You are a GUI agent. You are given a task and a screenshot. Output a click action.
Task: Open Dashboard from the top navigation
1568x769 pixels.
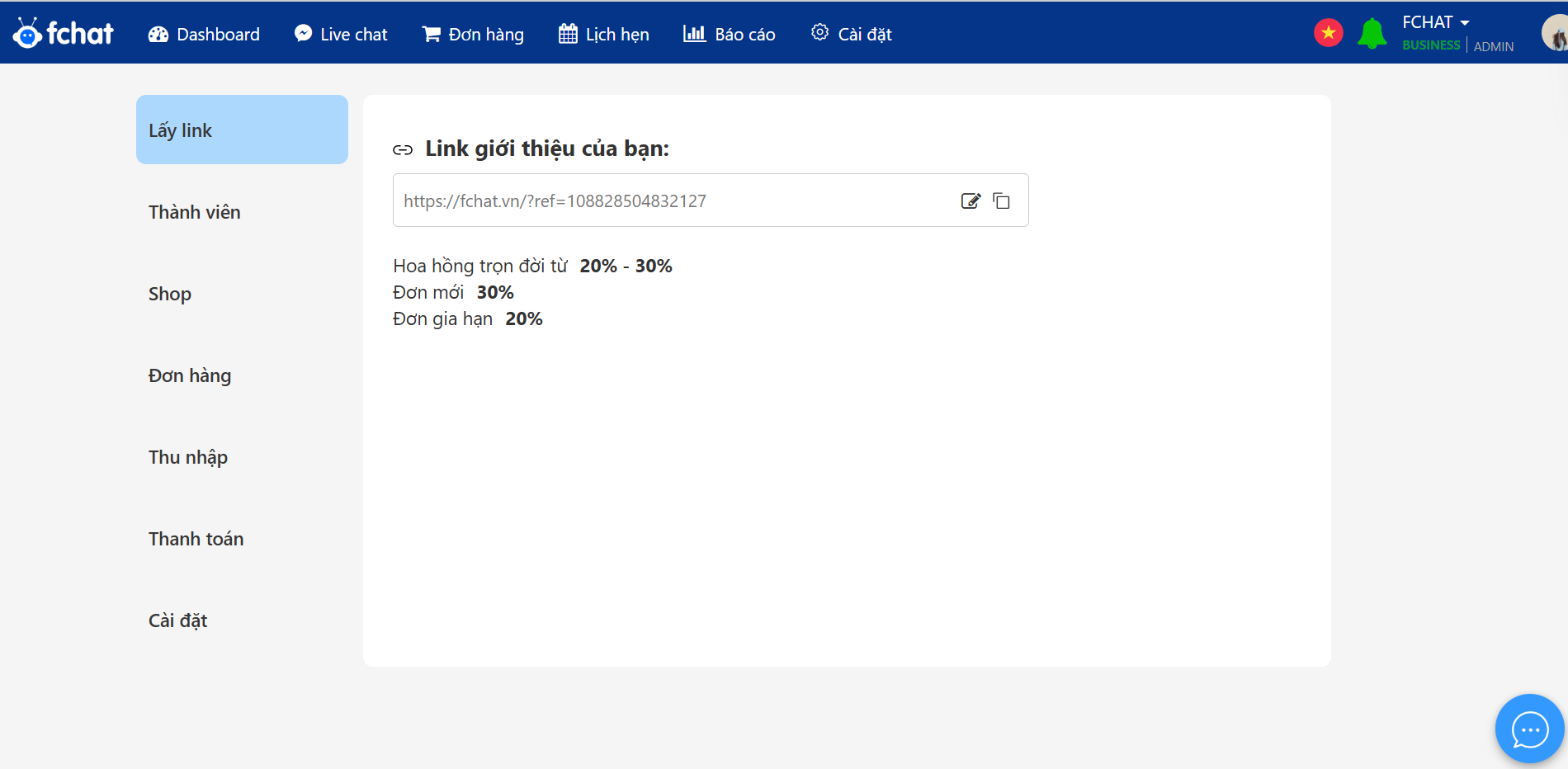[x=204, y=34]
